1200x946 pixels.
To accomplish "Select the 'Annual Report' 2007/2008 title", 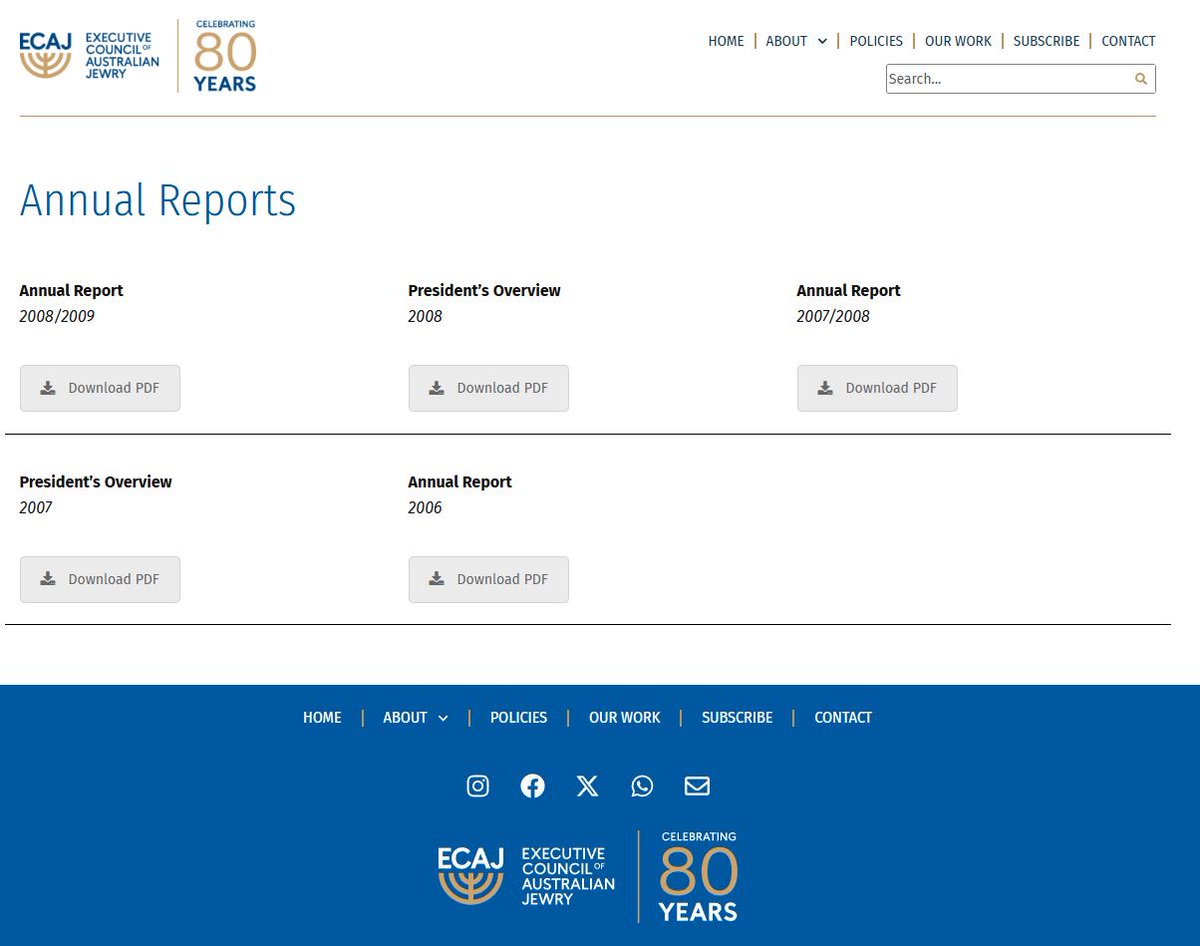I will [x=849, y=290].
